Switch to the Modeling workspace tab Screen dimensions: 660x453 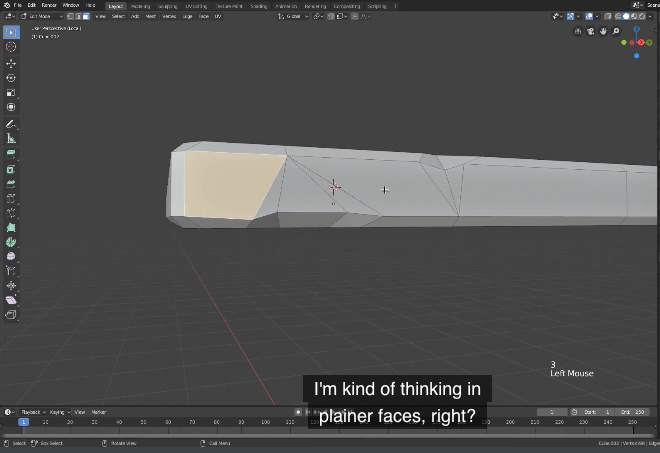coord(141,6)
